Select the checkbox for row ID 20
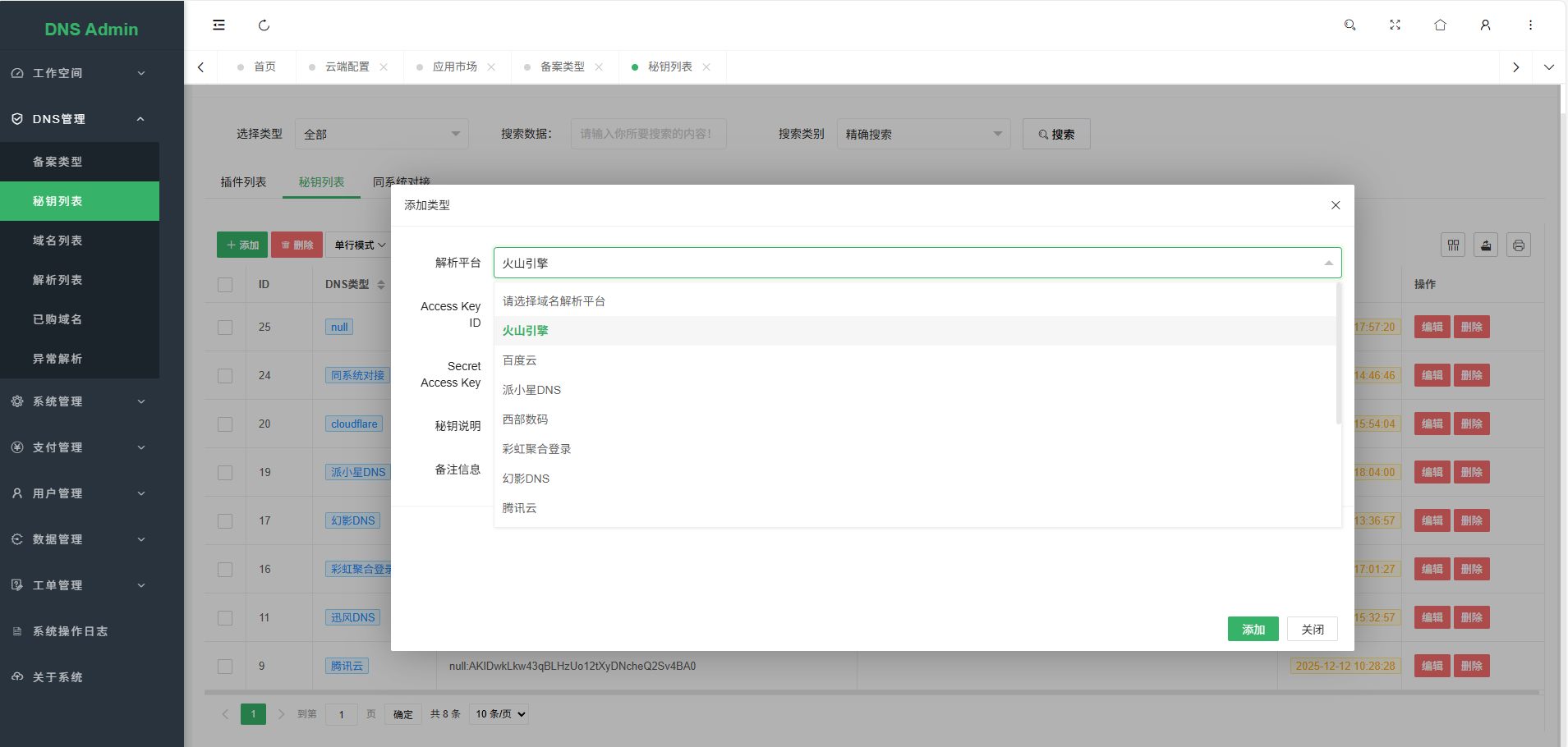The width and height of the screenshot is (1568, 747). [x=225, y=424]
